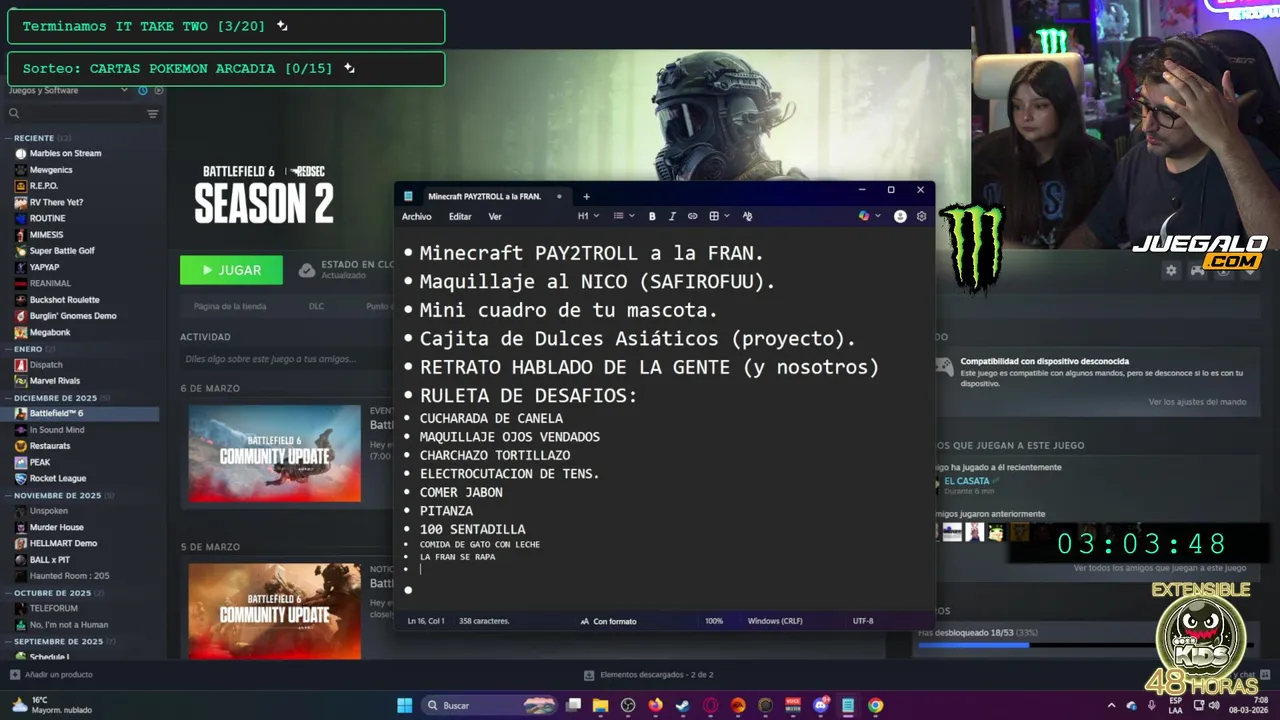Open Windows Start menu
1280x720 pixels.
click(405, 705)
